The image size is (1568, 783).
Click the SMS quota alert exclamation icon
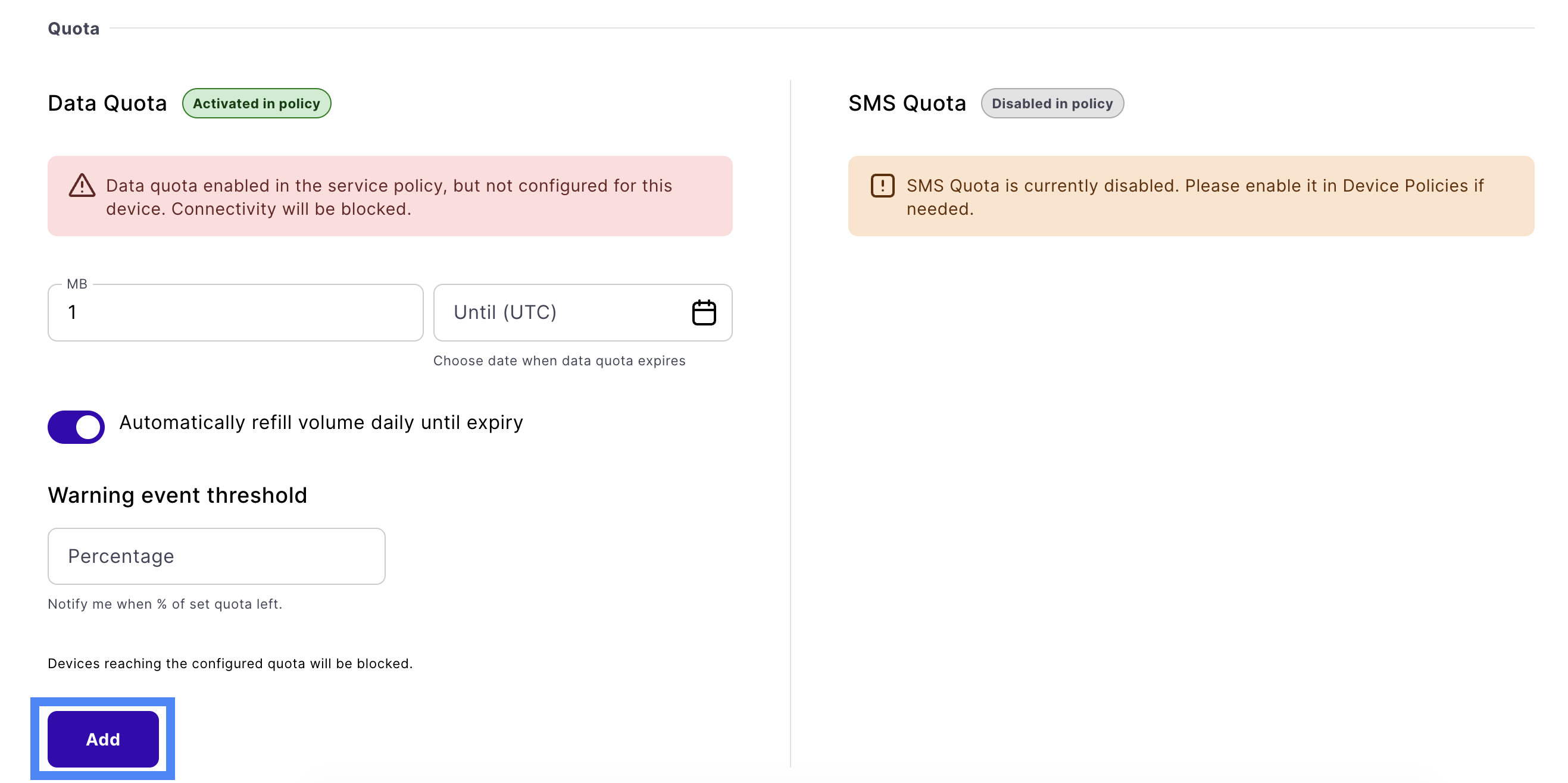coord(882,186)
